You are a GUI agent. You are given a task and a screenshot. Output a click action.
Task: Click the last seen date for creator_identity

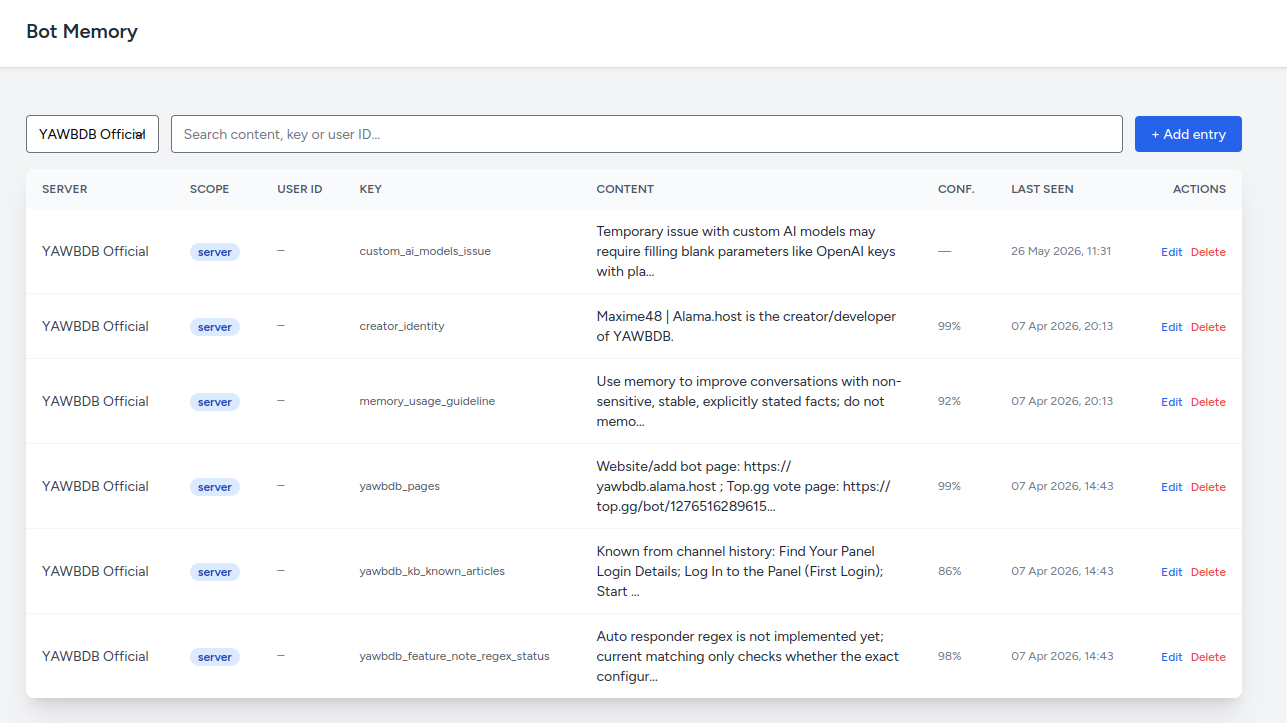[x=1062, y=326]
